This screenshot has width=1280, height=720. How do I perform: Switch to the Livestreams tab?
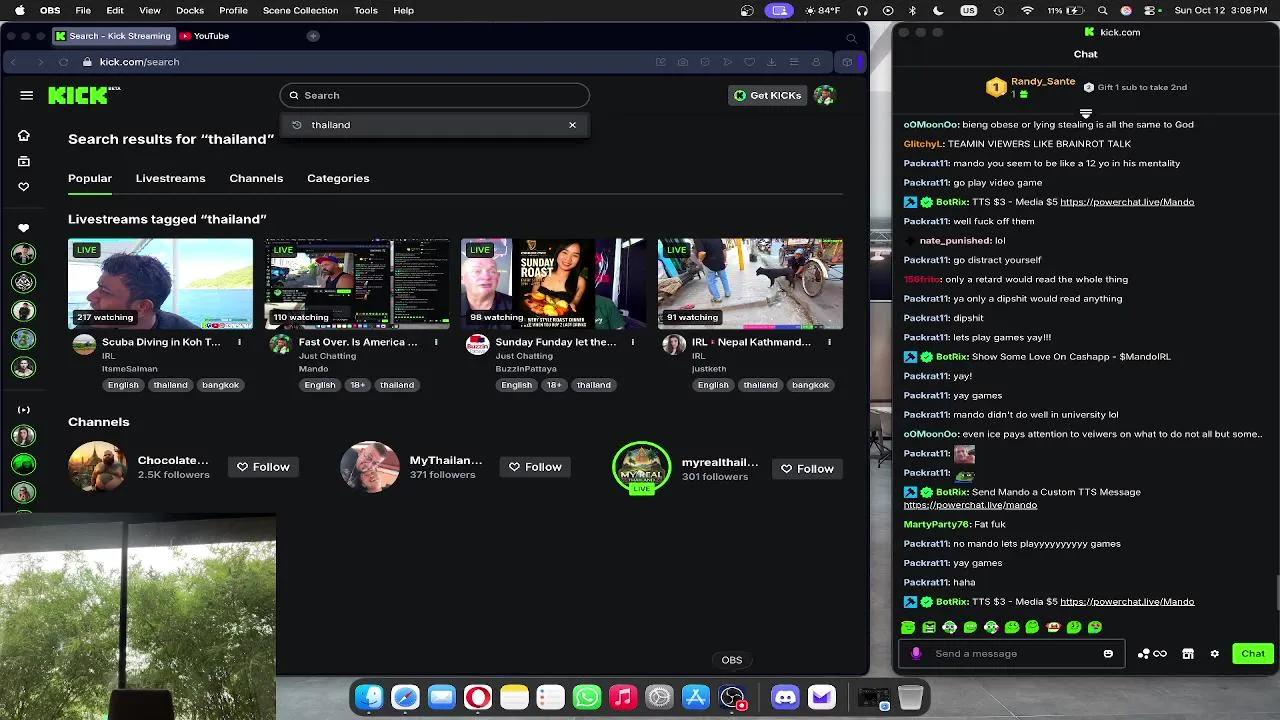click(x=170, y=178)
